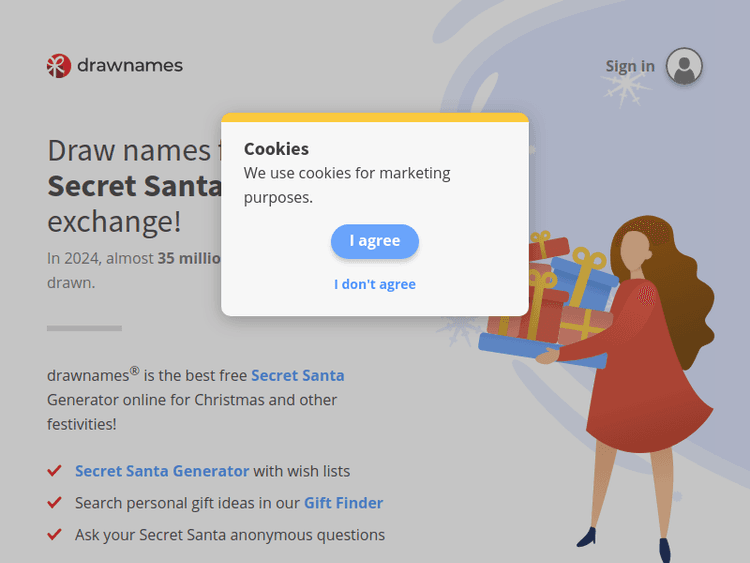Image resolution: width=750 pixels, height=563 pixels.
Task: Follow the Secret Santa Generator link
Action: [162, 471]
